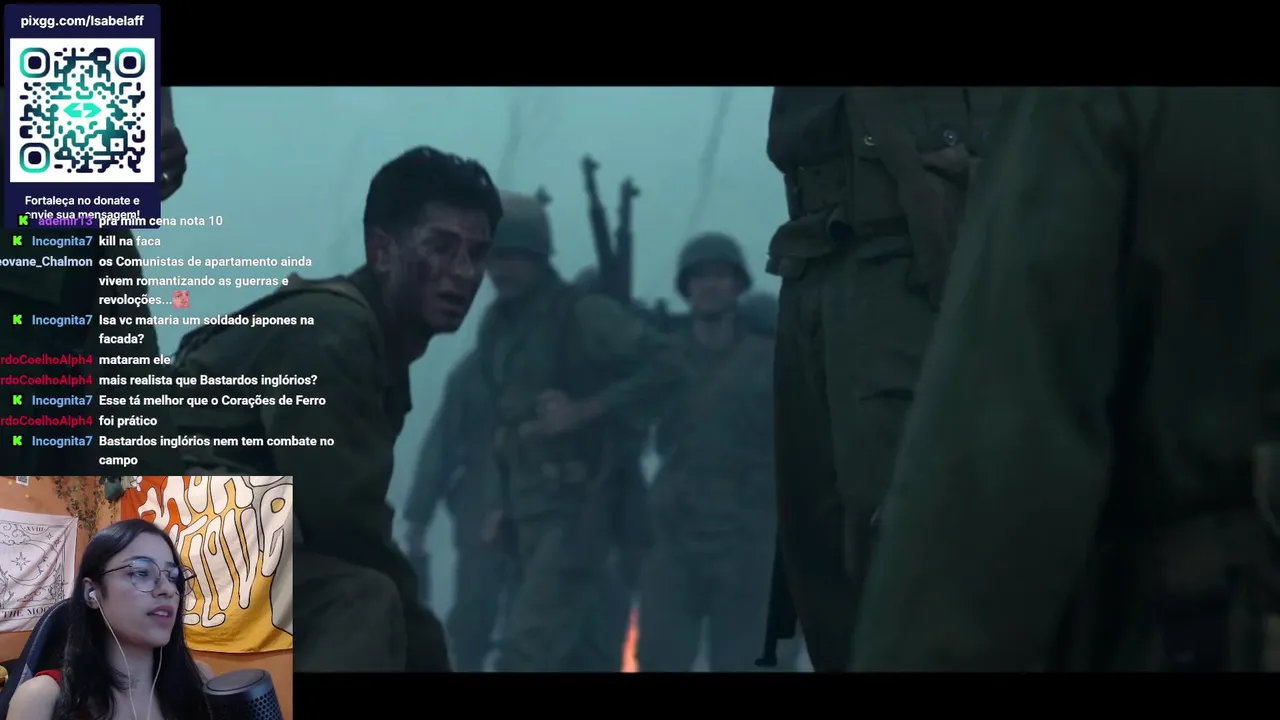Select the username ending in '_Chalmon'
Image resolution: width=1280 pixels, height=720 pixels.
[46, 262]
